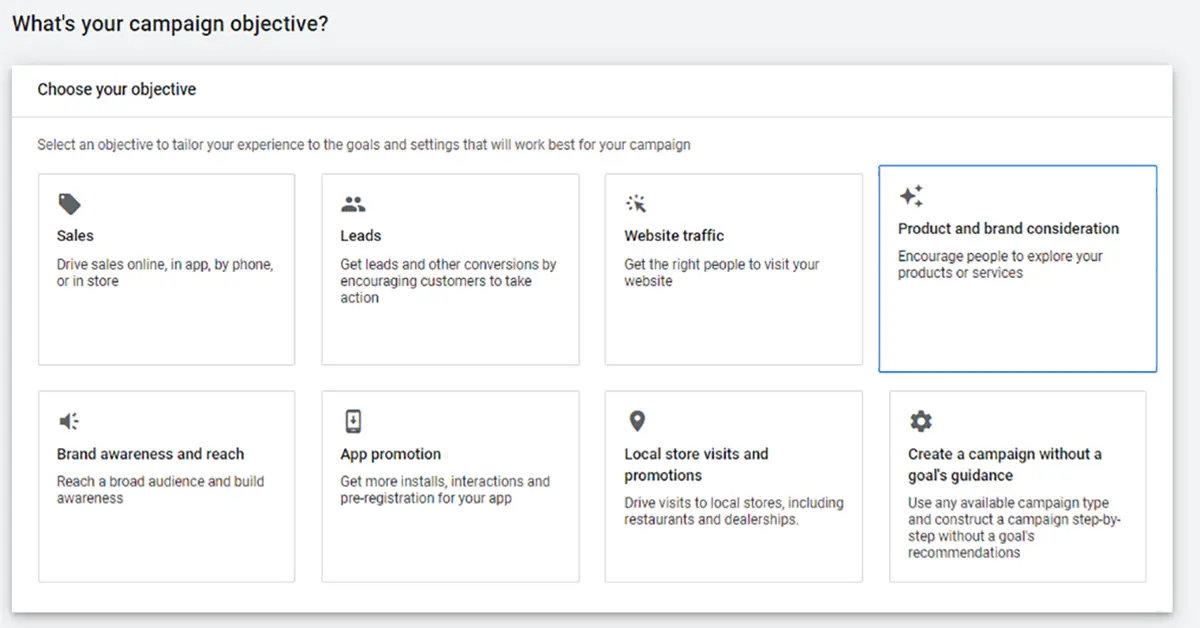Select the Sales objective title
Screen dimensions: 1200x628
pos(75,236)
